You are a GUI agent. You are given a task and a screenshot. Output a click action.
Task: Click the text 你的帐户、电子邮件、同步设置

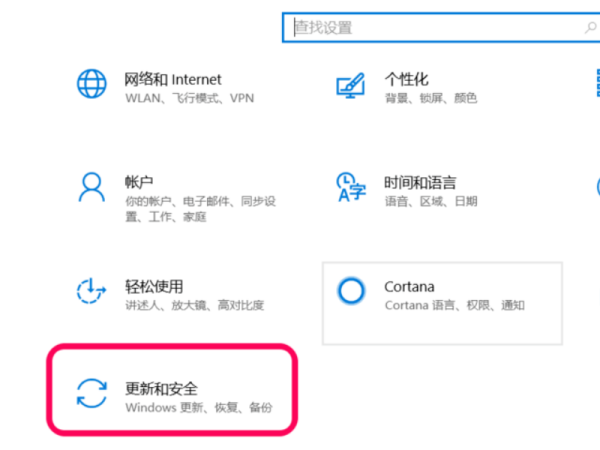[x=201, y=209]
